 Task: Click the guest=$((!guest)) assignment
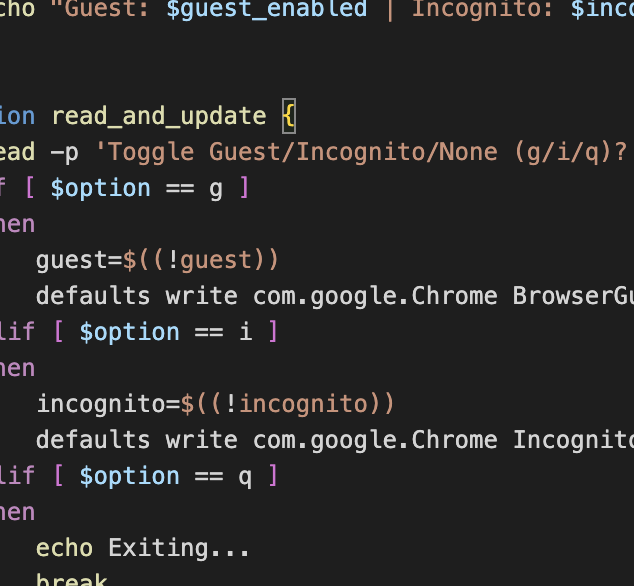click(x=157, y=260)
